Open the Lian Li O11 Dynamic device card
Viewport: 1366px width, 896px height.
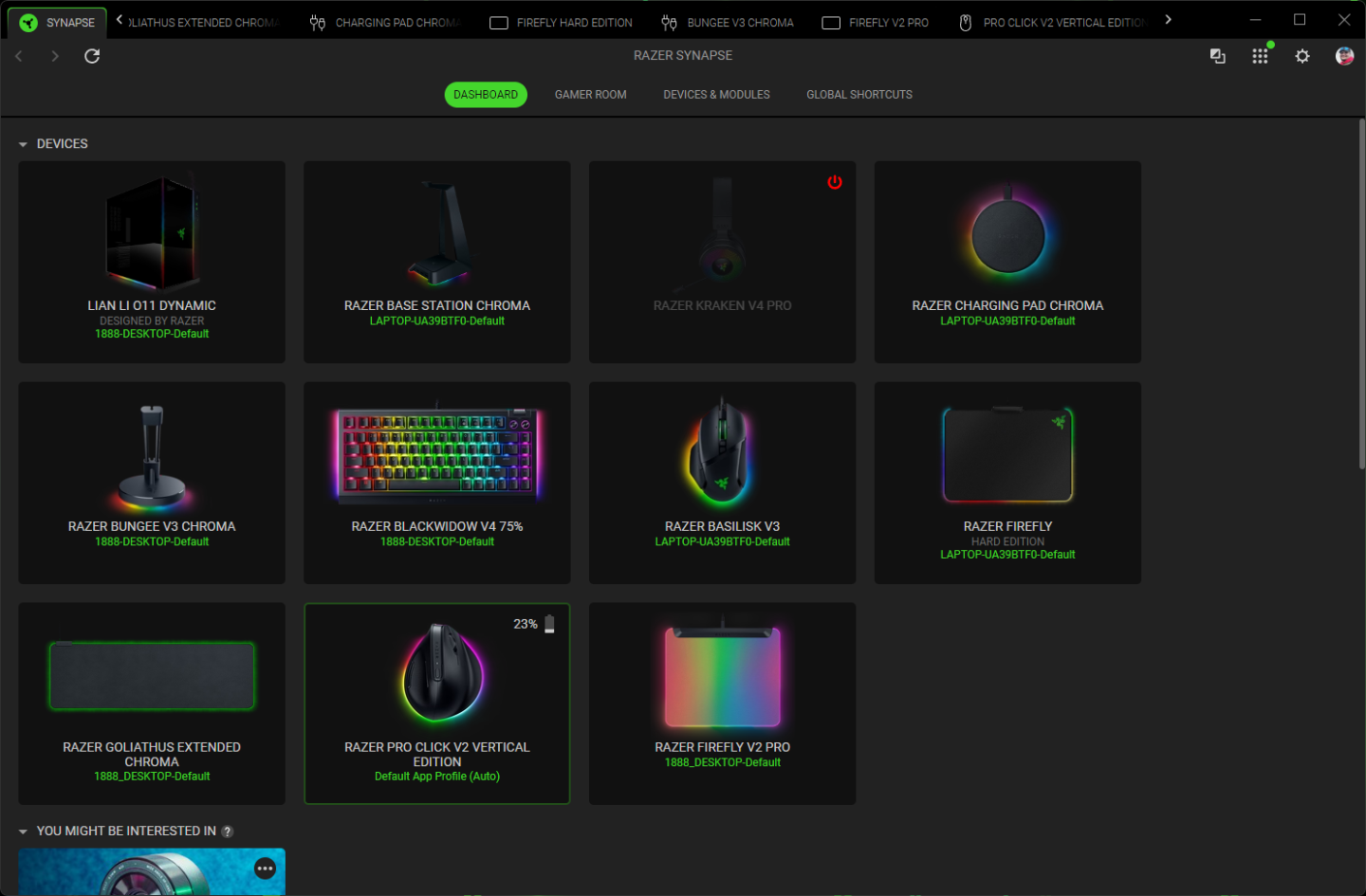click(x=152, y=262)
